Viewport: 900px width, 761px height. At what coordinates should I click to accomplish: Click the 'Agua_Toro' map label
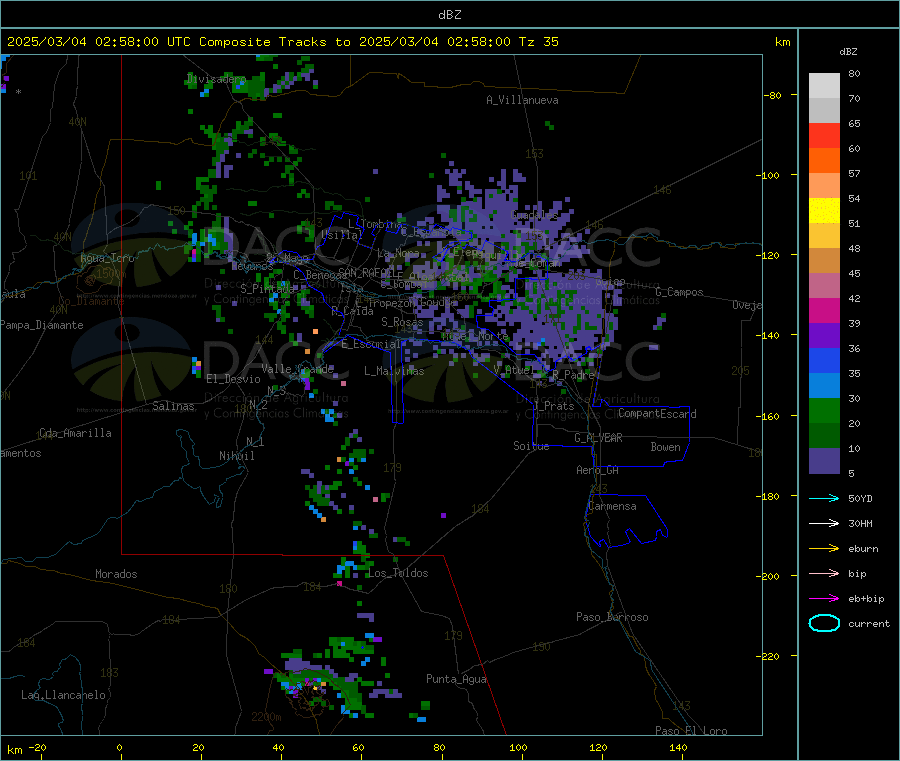[107, 258]
